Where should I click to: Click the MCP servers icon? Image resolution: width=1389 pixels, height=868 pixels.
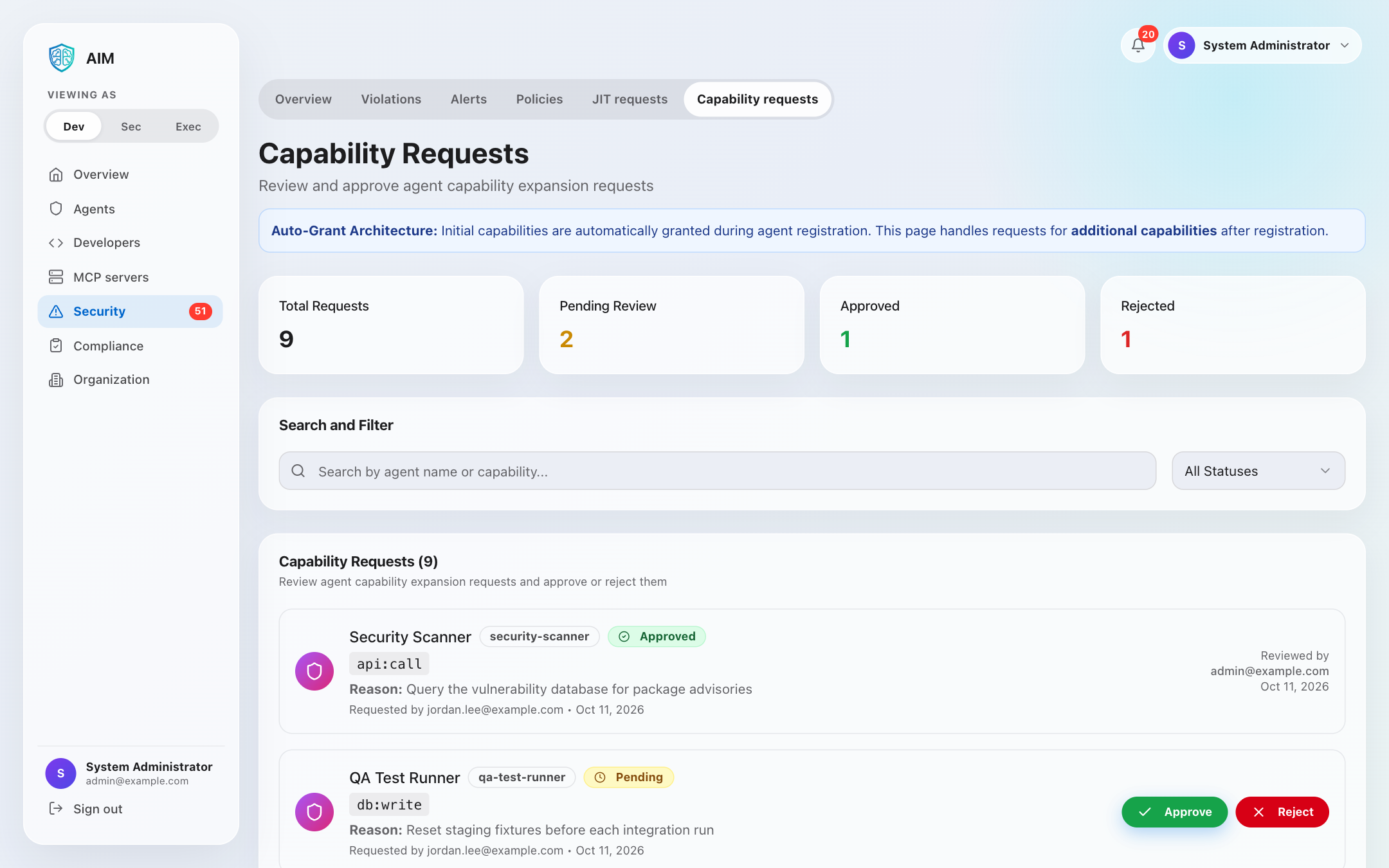[56, 276]
